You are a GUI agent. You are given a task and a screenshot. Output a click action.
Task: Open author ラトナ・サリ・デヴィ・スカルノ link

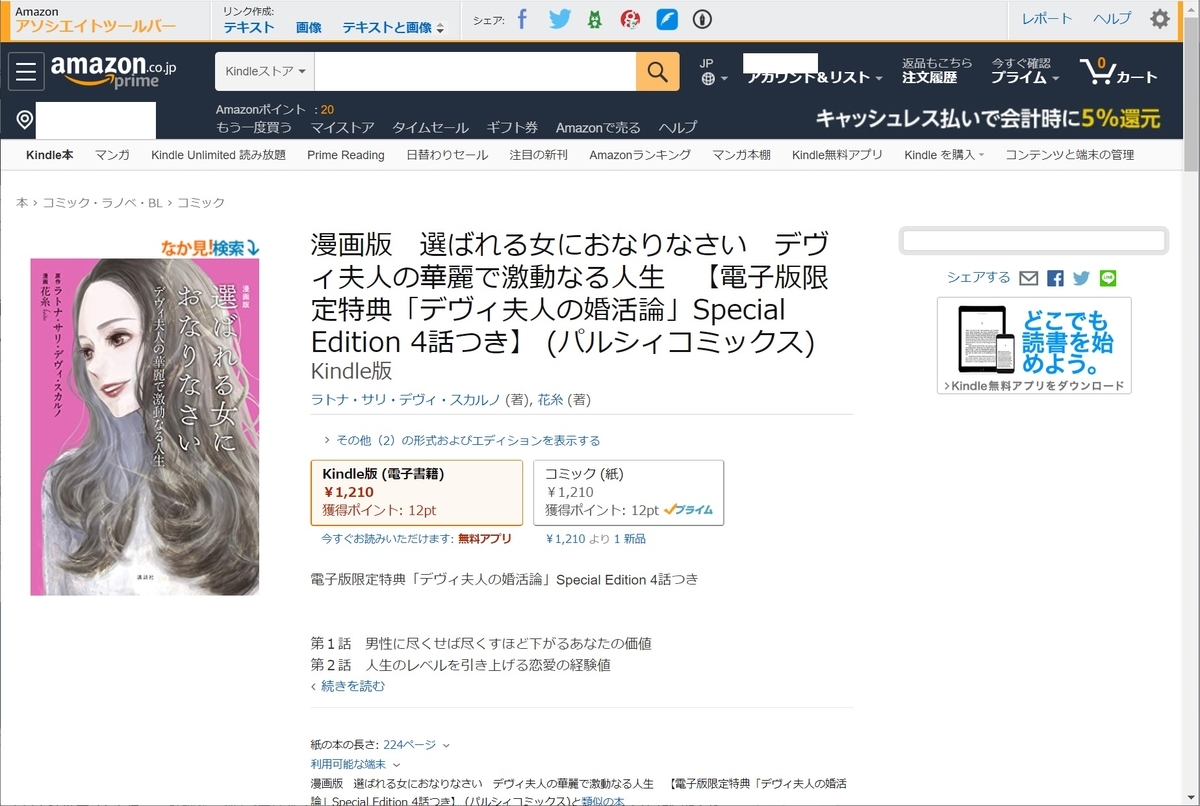(x=406, y=399)
